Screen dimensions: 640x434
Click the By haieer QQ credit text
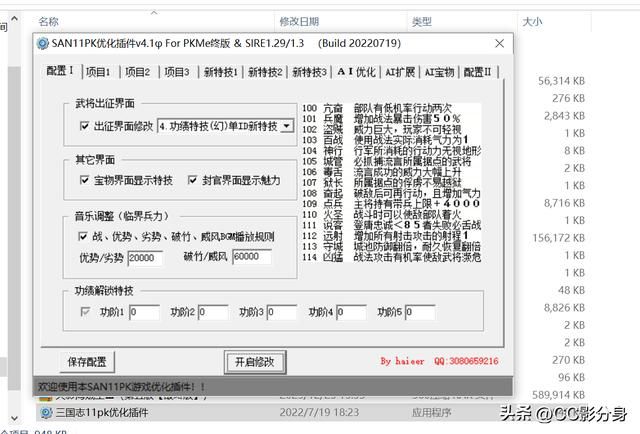(x=439, y=361)
